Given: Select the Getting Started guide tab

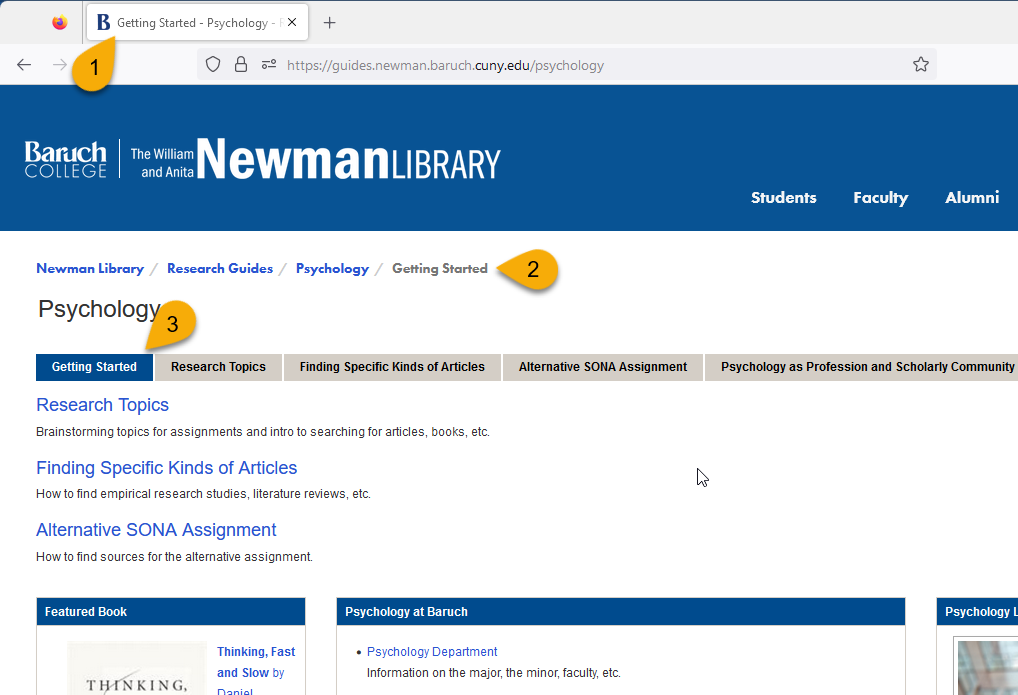Looking at the screenshot, I should point(94,367).
